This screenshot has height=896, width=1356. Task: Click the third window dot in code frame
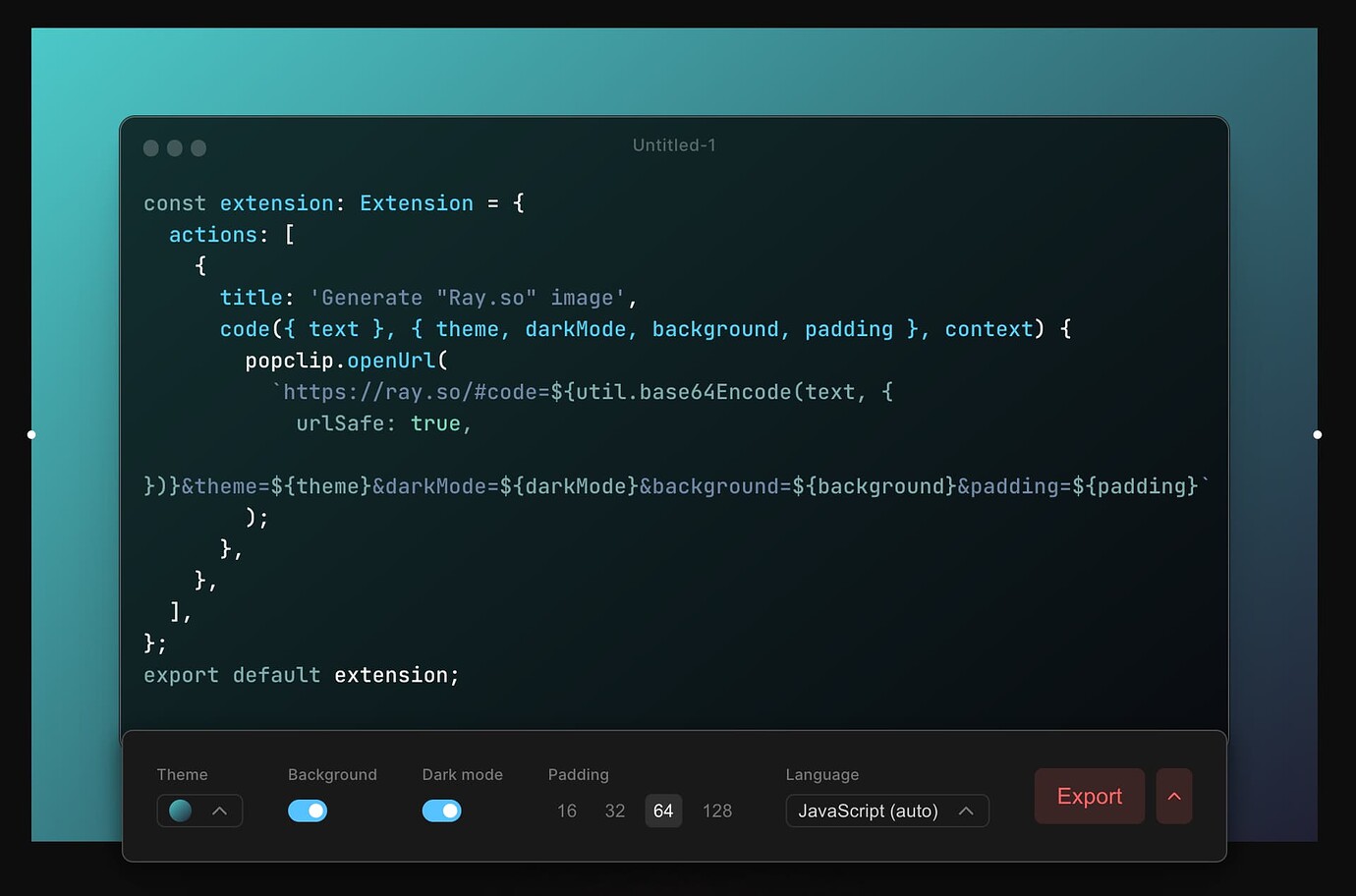[198, 148]
